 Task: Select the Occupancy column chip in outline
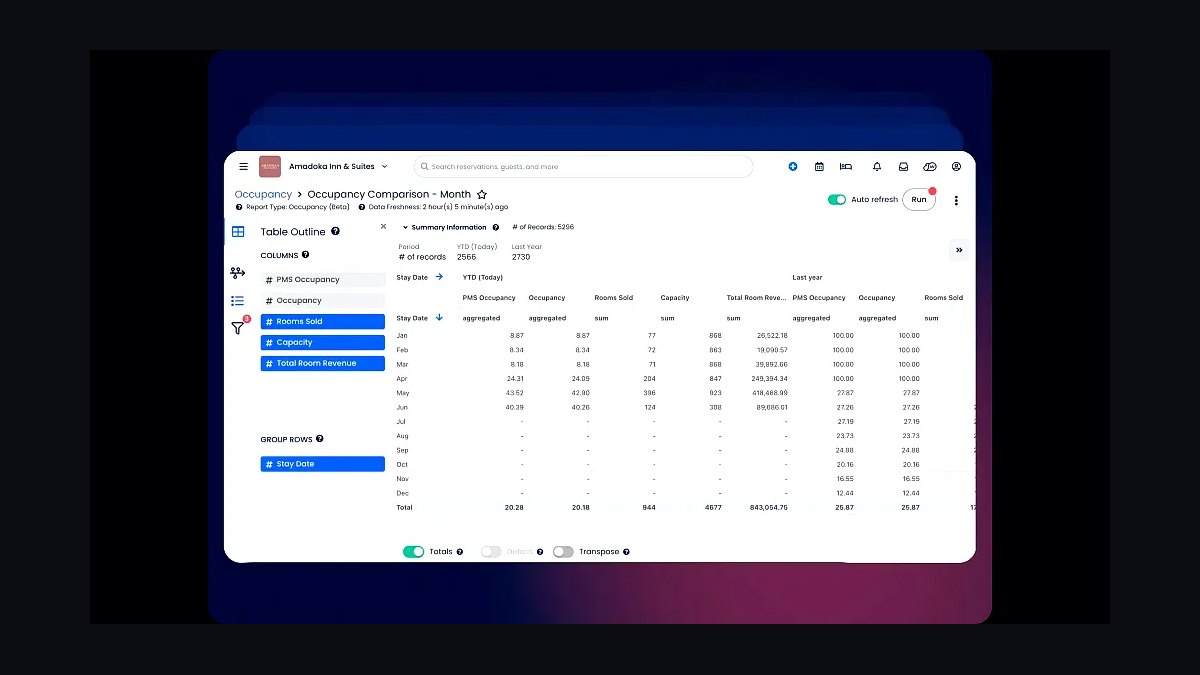[x=323, y=300]
